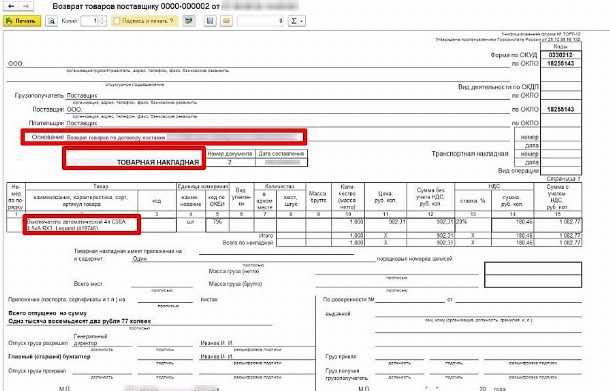The height and width of the screenshot is (391, 610).
Task: Select Дата составления header cell
Action: pos(281,154)
